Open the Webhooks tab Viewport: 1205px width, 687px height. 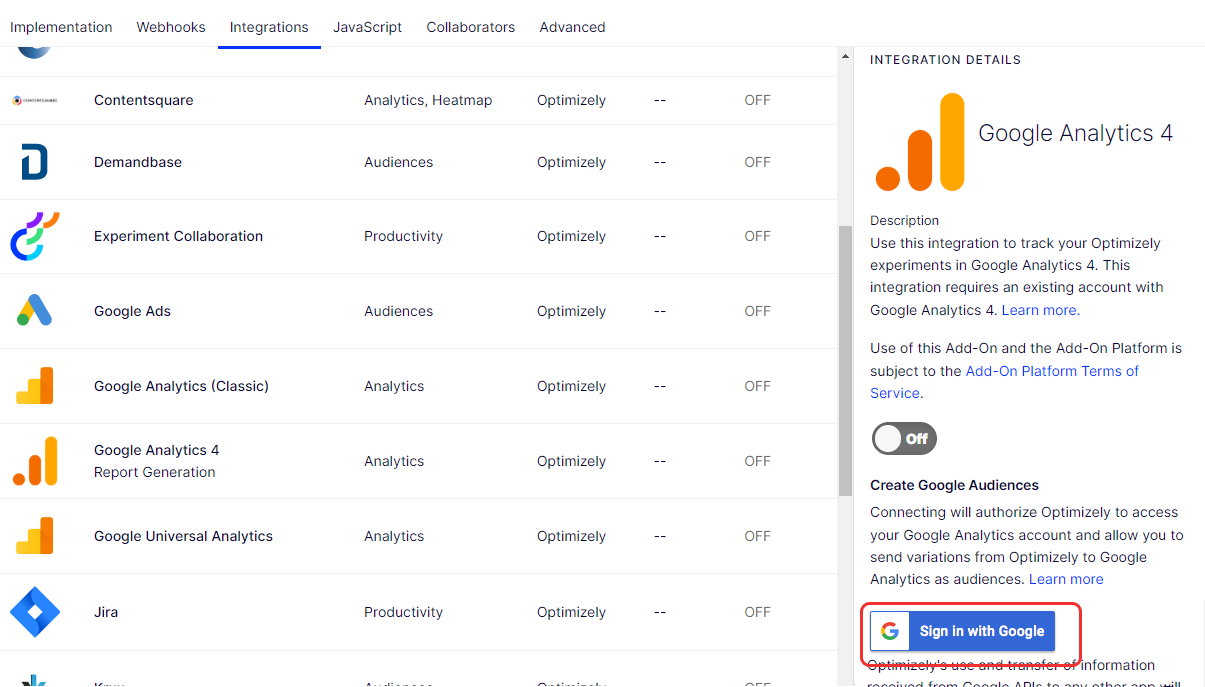click(x=171, y=27)
